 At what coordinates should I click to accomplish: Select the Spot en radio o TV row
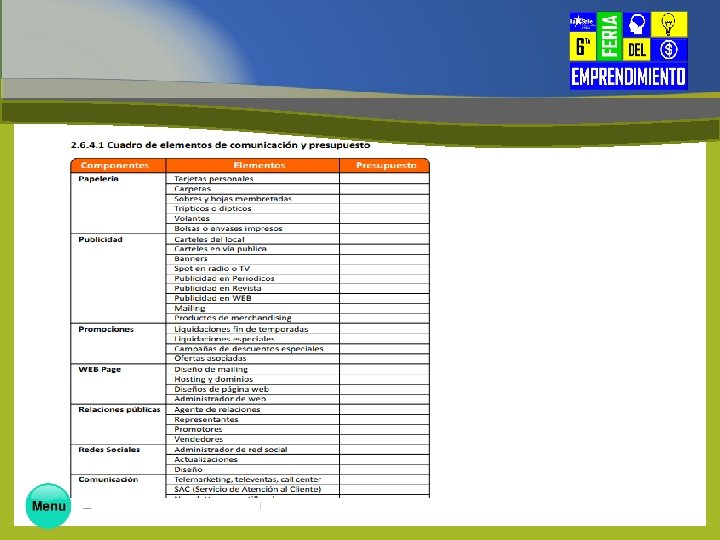[253, 269]
